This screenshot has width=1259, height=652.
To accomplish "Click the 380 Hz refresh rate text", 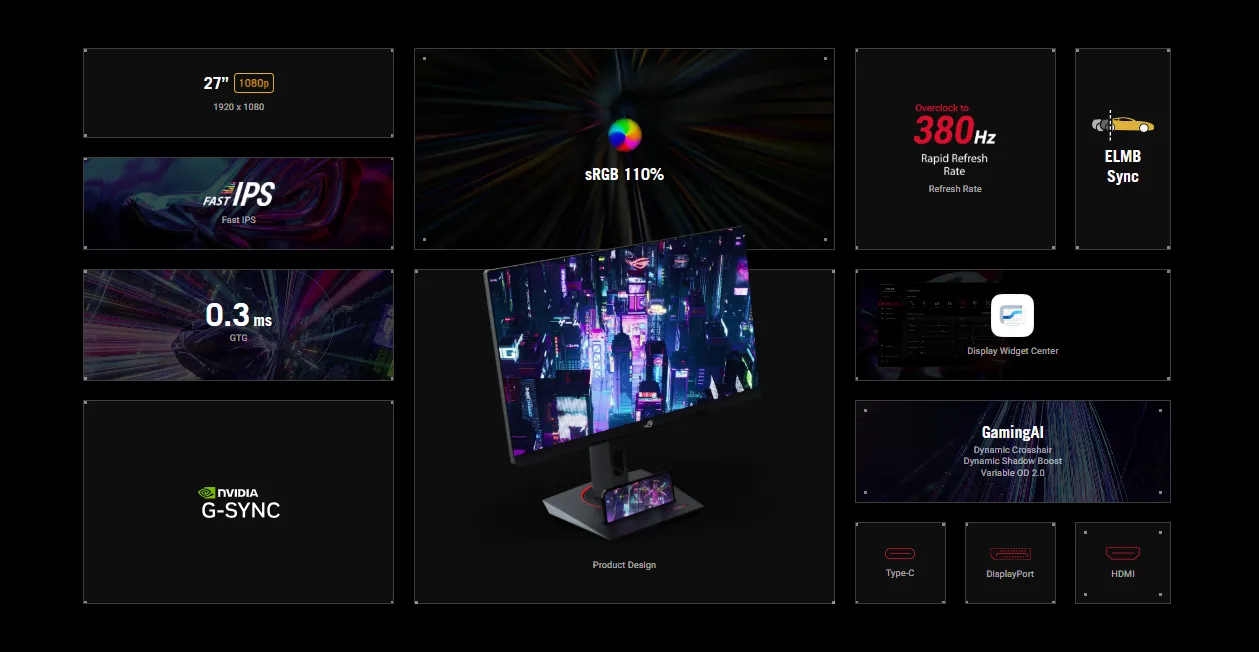I will [x=955, y=130].
